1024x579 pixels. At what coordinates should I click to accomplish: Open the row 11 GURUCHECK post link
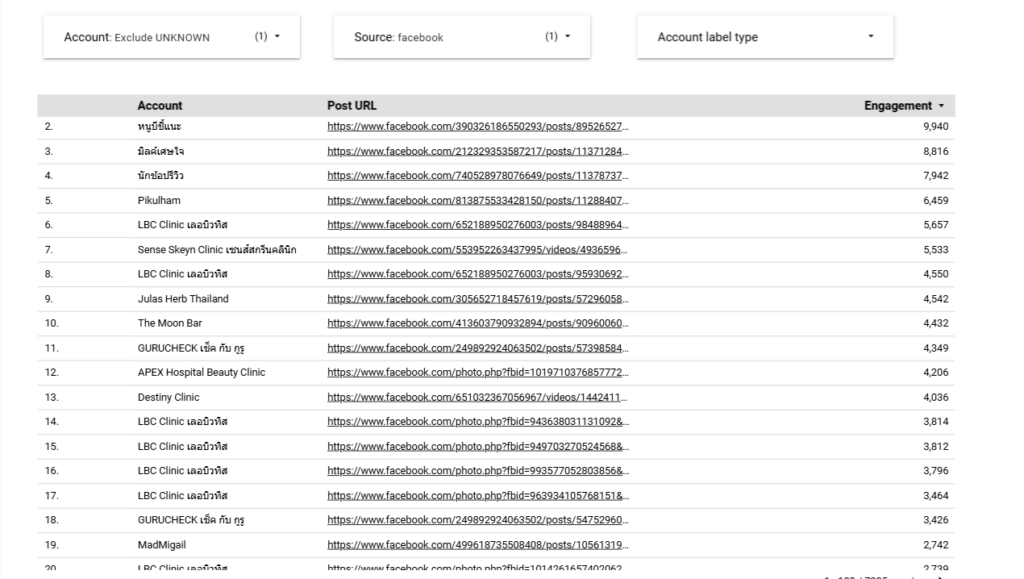pos(477,348)
